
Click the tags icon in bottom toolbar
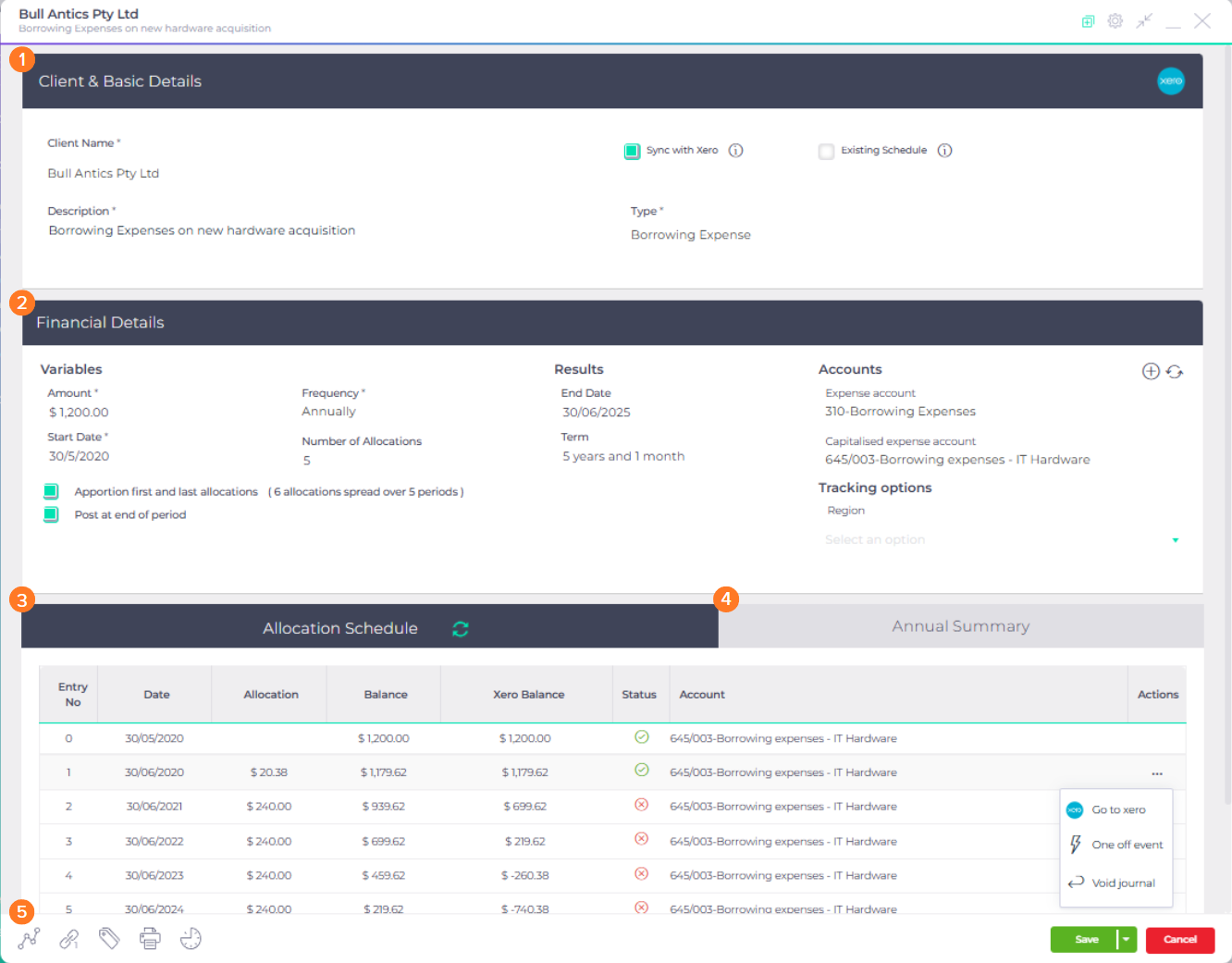pyautogui.click(x=109, y=939)
